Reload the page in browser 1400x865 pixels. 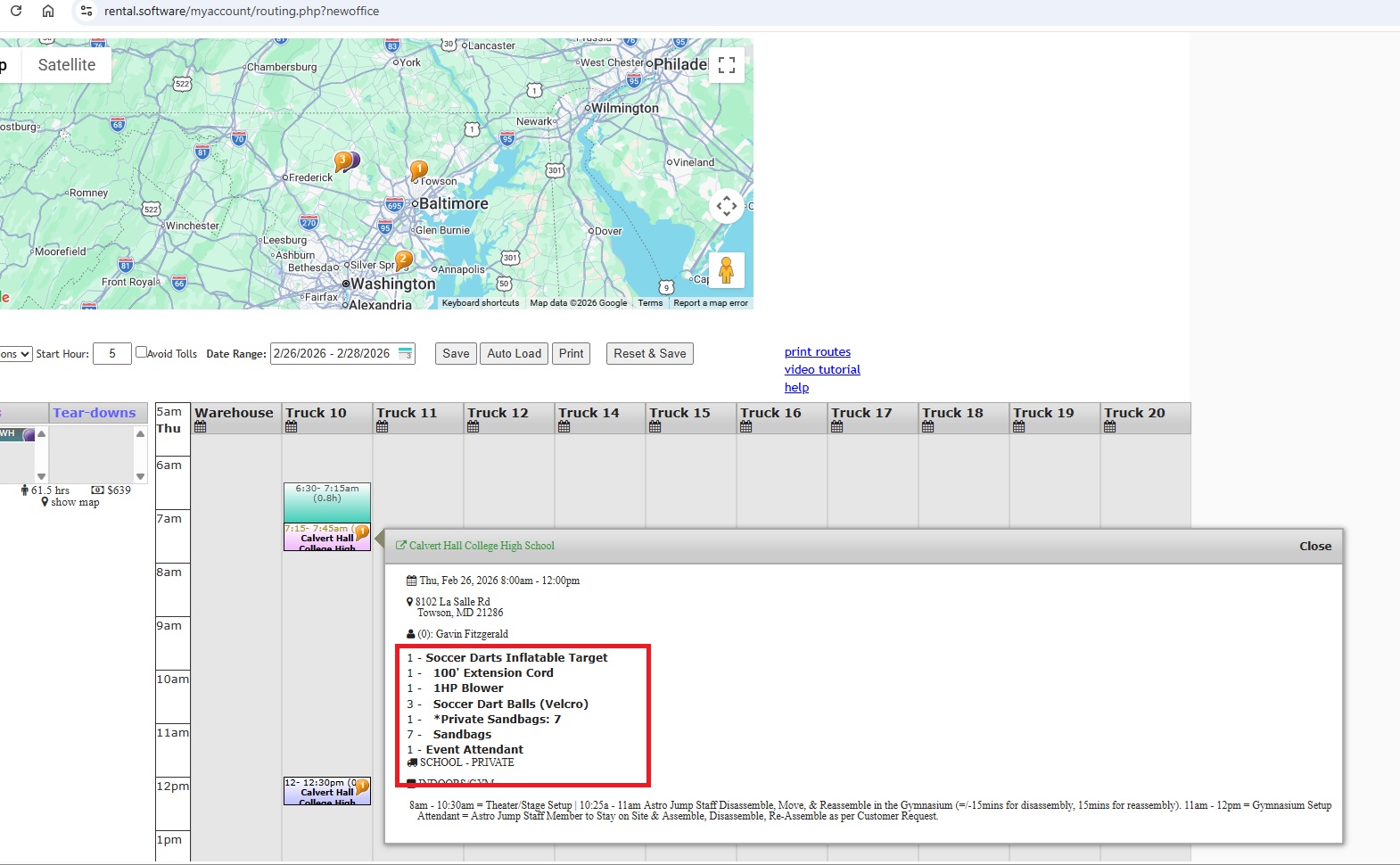point(16,11)
